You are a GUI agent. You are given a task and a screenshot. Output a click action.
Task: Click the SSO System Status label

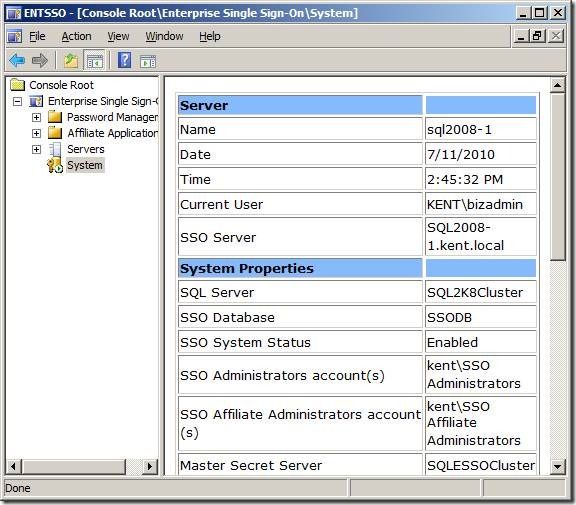coord(245,342)
